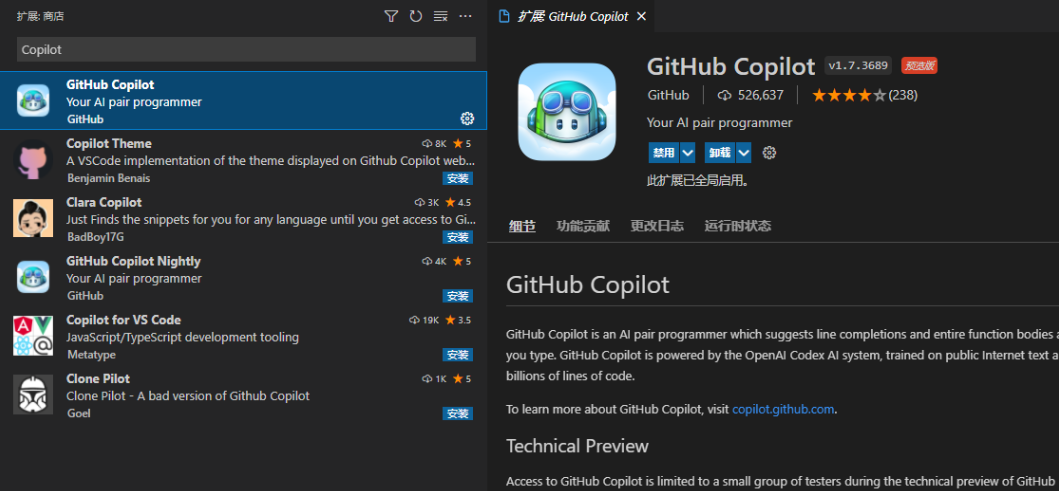Expand the 禁用 dropdown arrow
This screenshot has width=1059, height=491.
688,153
